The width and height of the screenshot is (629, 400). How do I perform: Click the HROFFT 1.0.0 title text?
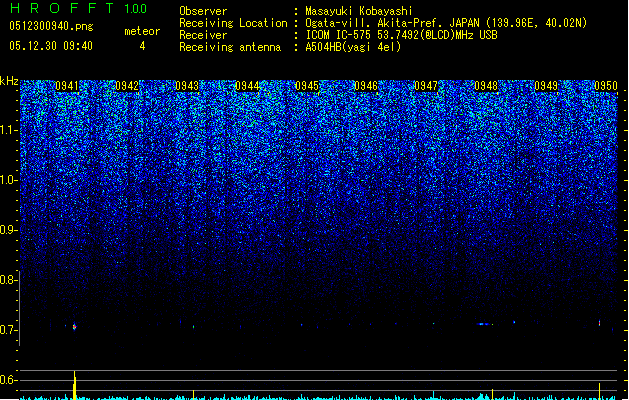click(x=79, y=8)
